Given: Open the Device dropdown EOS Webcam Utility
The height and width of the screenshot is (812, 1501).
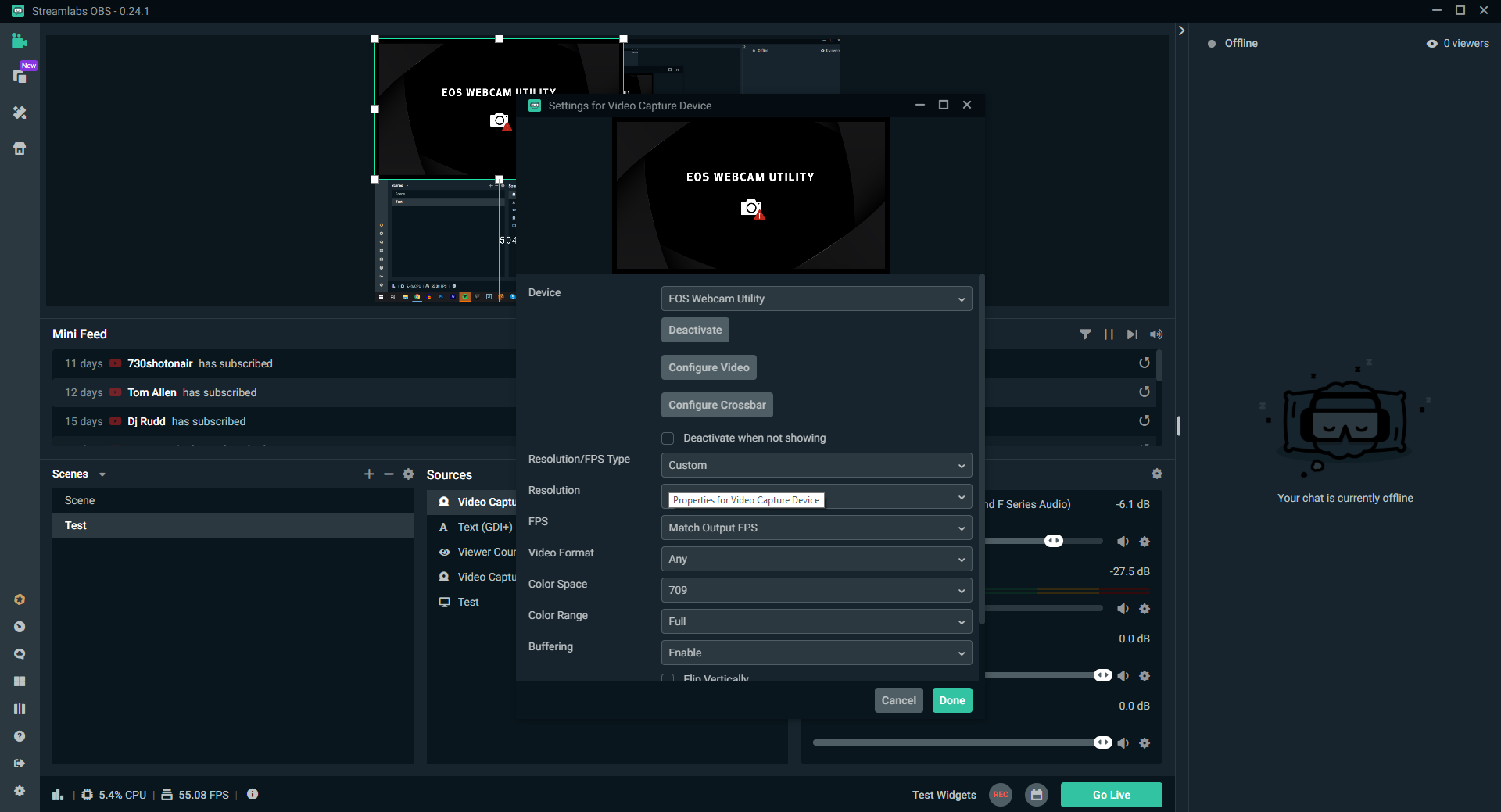Looking at the screenshot, I should point(816,299).
